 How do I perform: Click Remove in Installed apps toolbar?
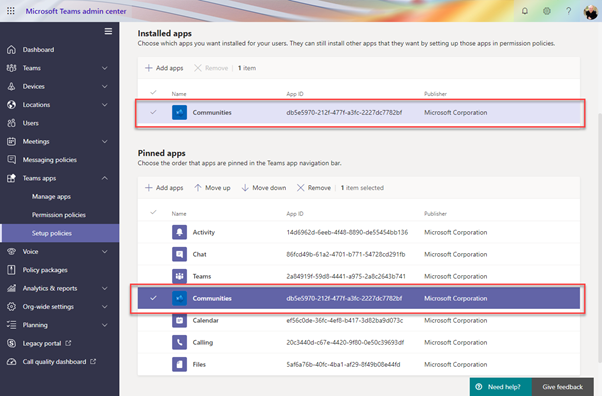(x=211, y=68)
